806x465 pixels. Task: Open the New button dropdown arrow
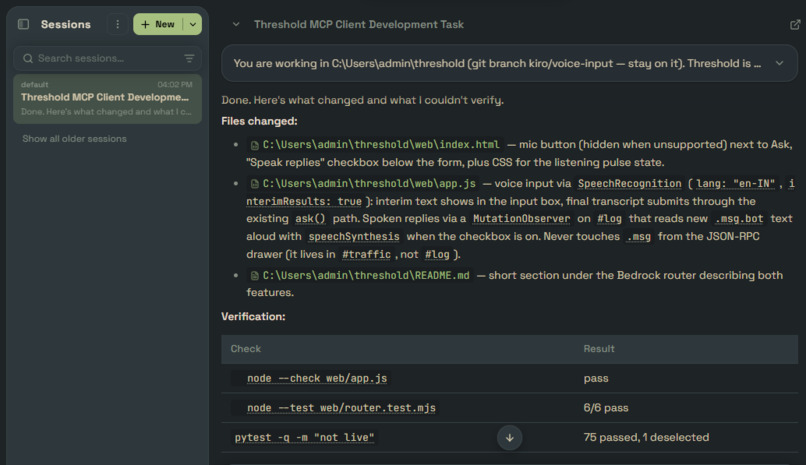pos(193,24)
